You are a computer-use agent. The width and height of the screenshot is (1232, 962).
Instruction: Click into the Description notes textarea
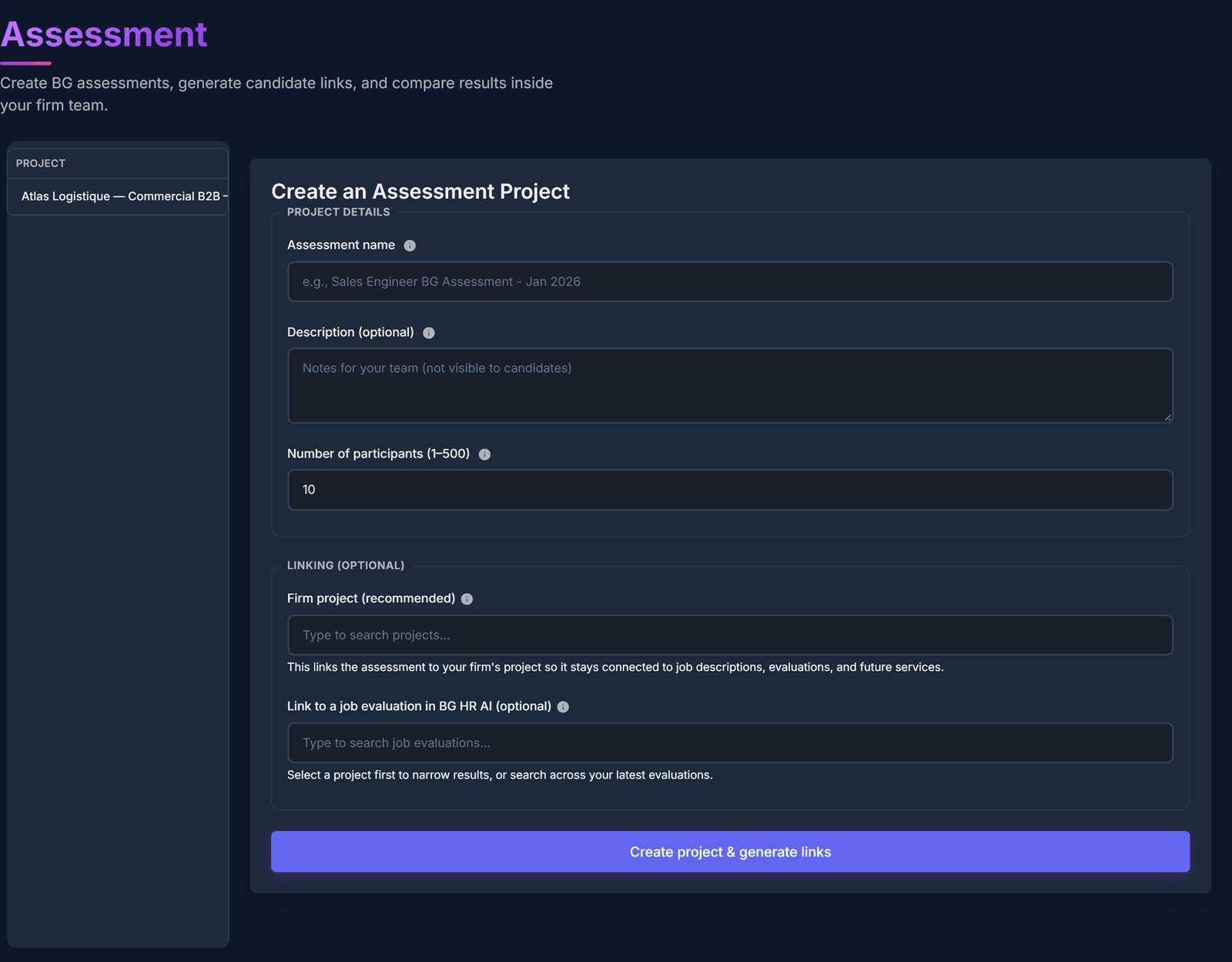730,385
